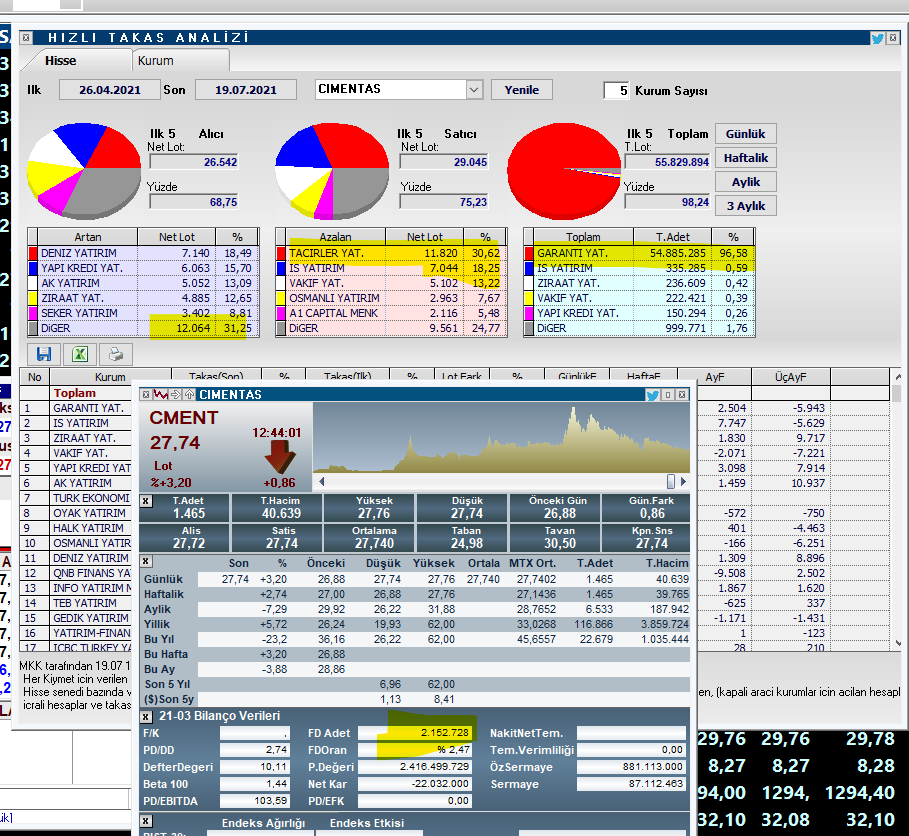Click the red down arrow price indicator for CMENT
Screen dimensions: 909x836
point(280,457)
